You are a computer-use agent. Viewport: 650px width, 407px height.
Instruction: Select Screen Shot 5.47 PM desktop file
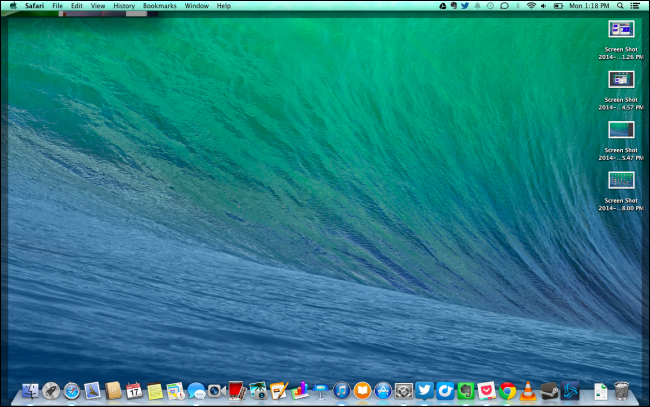coord(621,141)
